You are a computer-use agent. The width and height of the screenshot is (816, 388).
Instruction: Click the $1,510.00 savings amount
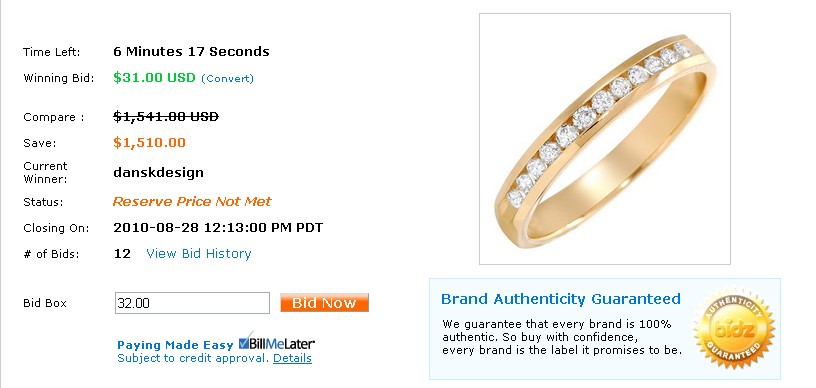point(149,143)
